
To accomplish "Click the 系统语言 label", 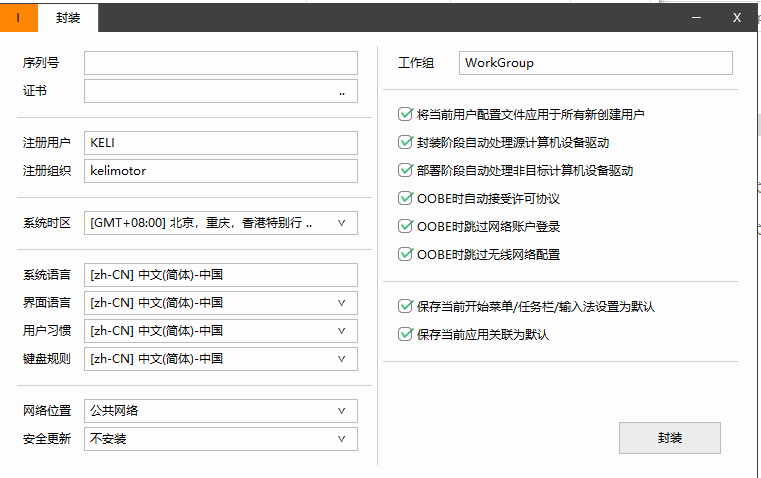I will click(47, 275).
